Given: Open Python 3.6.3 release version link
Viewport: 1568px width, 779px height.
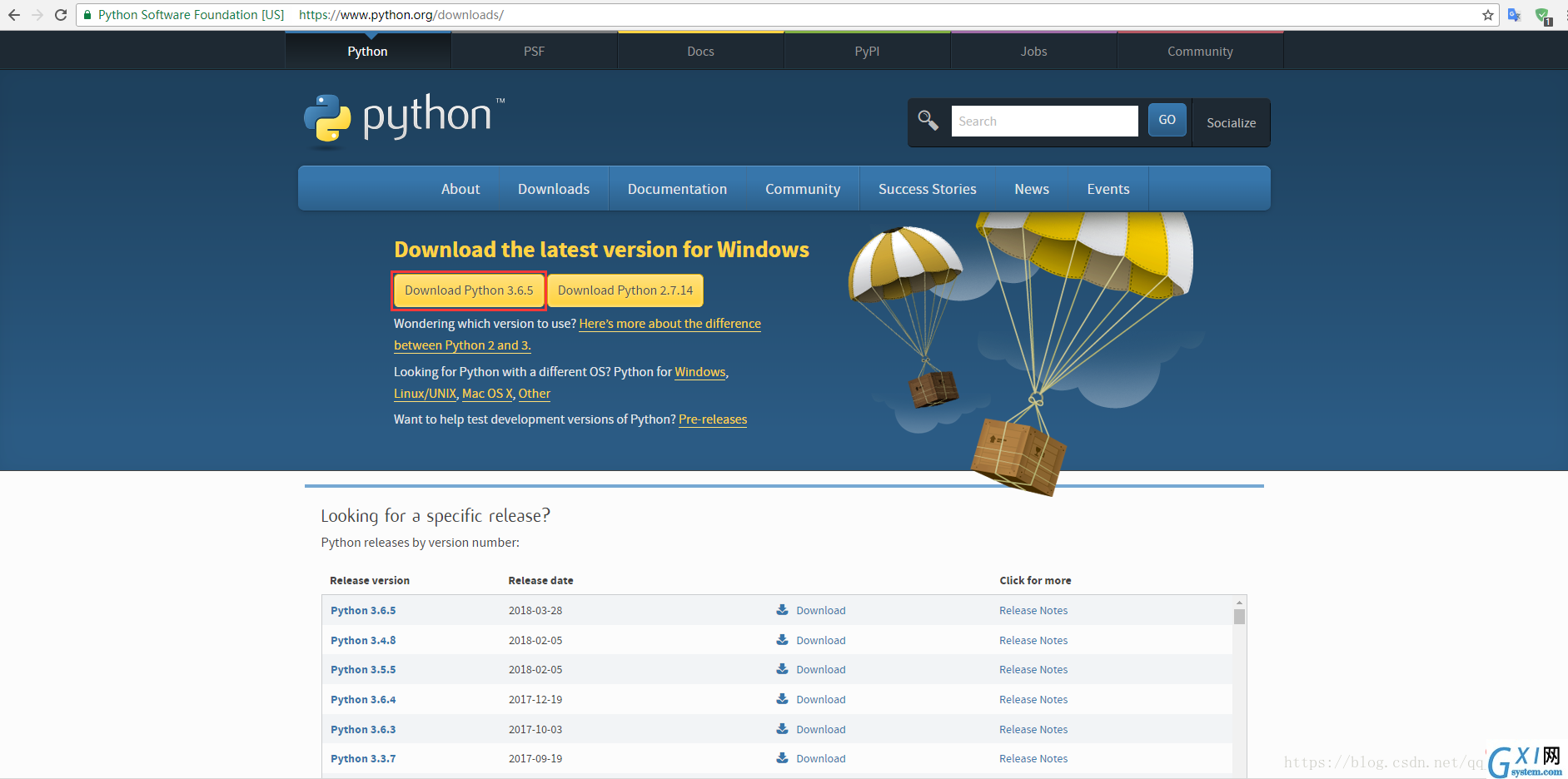Looking at the screenshot, I should (363, 729).
